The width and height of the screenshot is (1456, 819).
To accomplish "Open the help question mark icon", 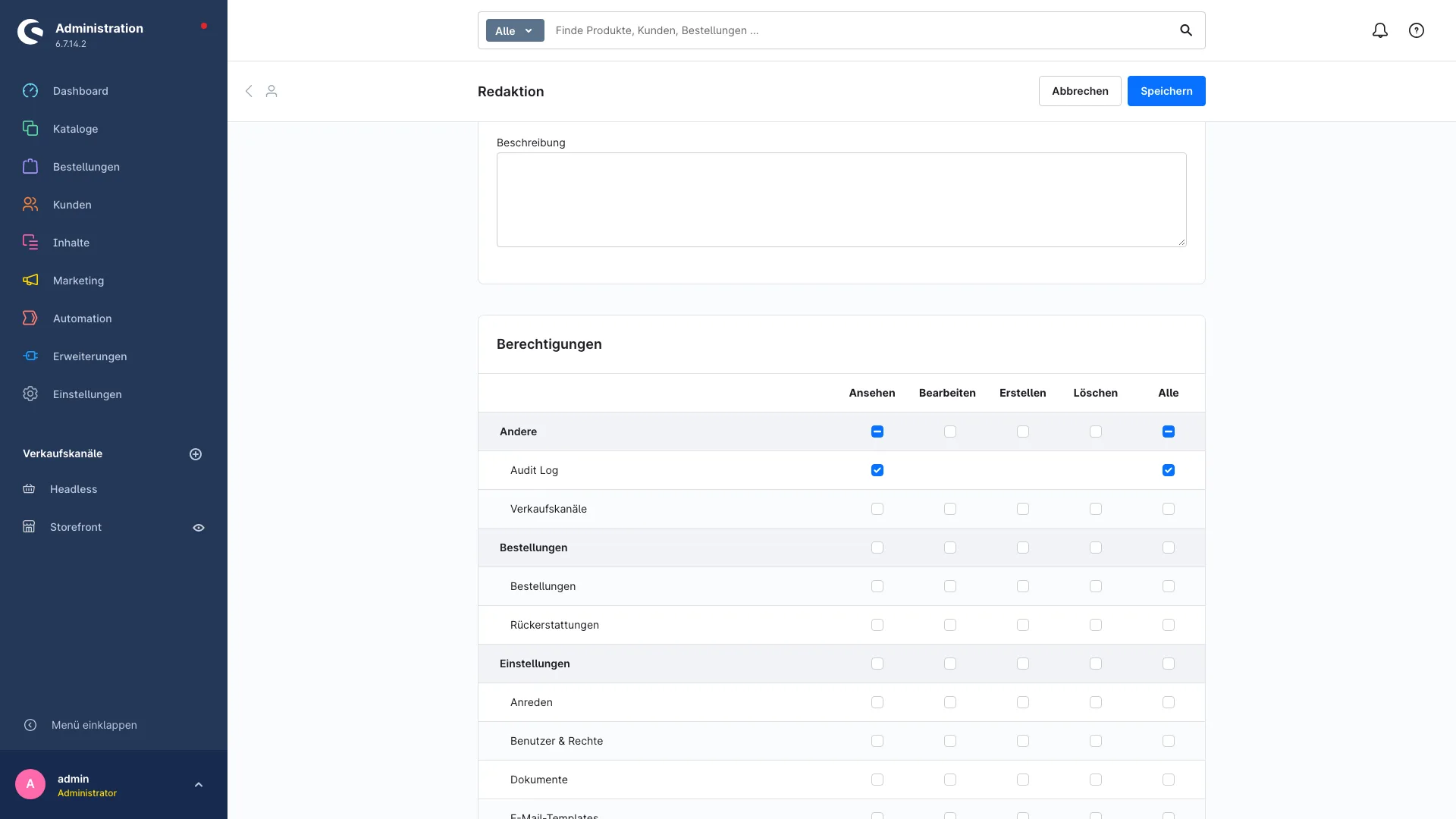I will point(1417,30).
